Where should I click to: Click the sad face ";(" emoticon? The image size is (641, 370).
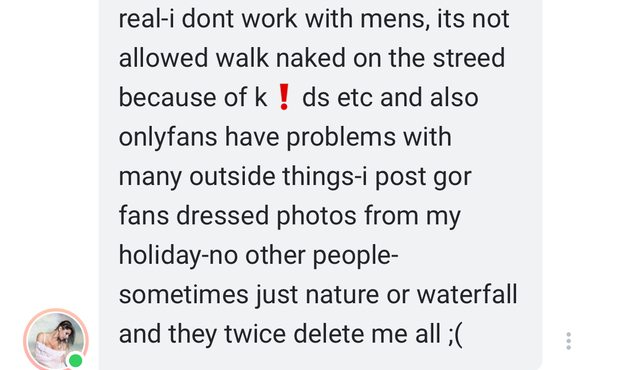coord(455,334)
